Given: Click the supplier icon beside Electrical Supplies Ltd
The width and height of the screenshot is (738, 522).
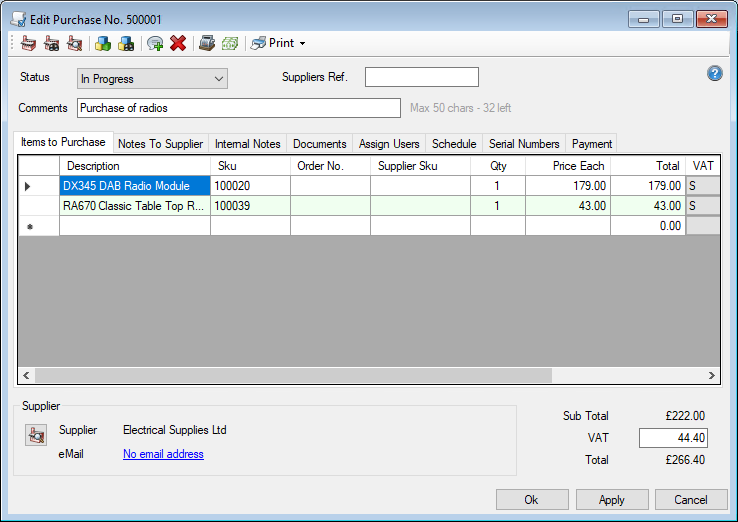Looking at the screenshot, I should pos(37,435).
